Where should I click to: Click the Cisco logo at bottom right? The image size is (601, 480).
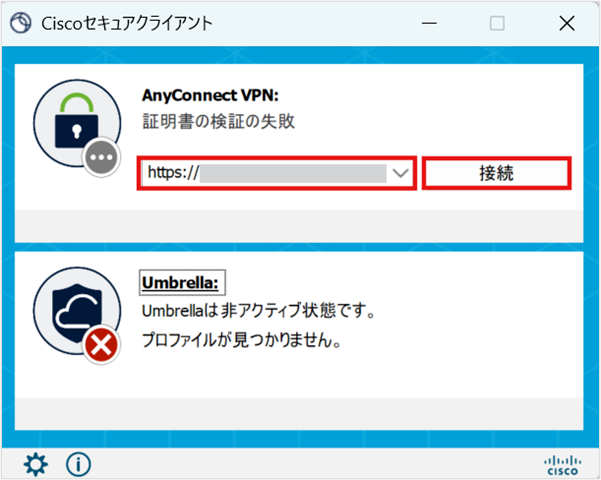coord(562,465)
